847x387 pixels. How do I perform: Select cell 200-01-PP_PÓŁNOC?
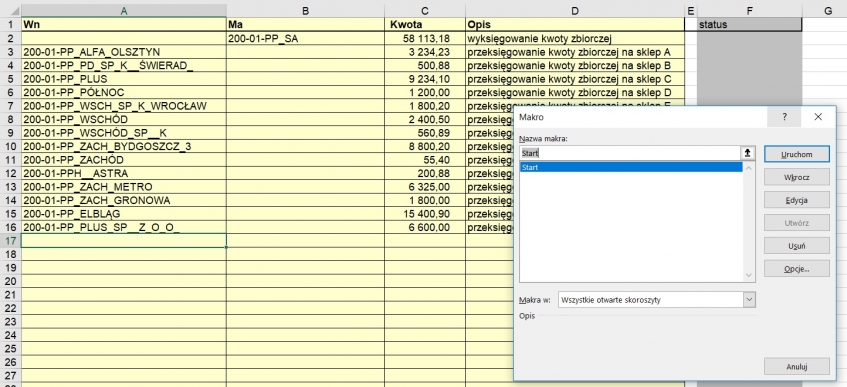pyautogui.click(x=124, y=92)
